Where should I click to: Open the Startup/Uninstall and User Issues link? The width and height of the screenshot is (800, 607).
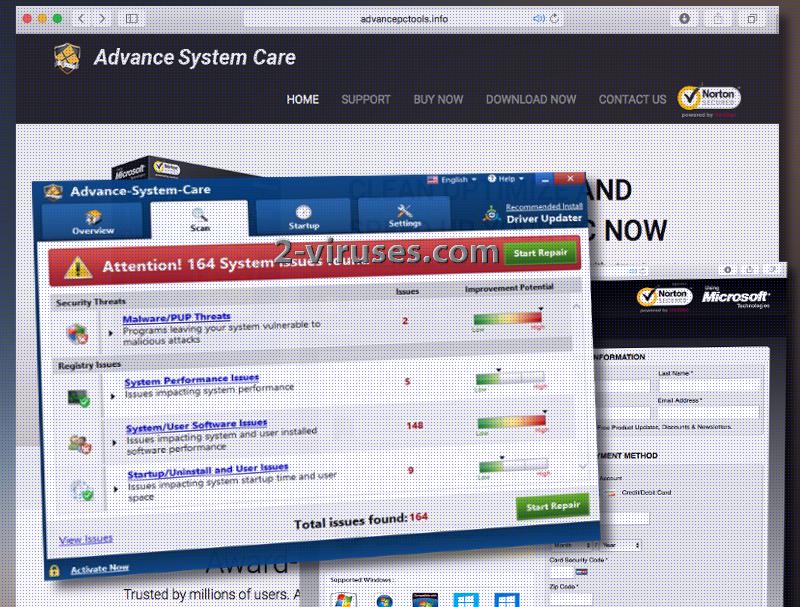(208, 470)
